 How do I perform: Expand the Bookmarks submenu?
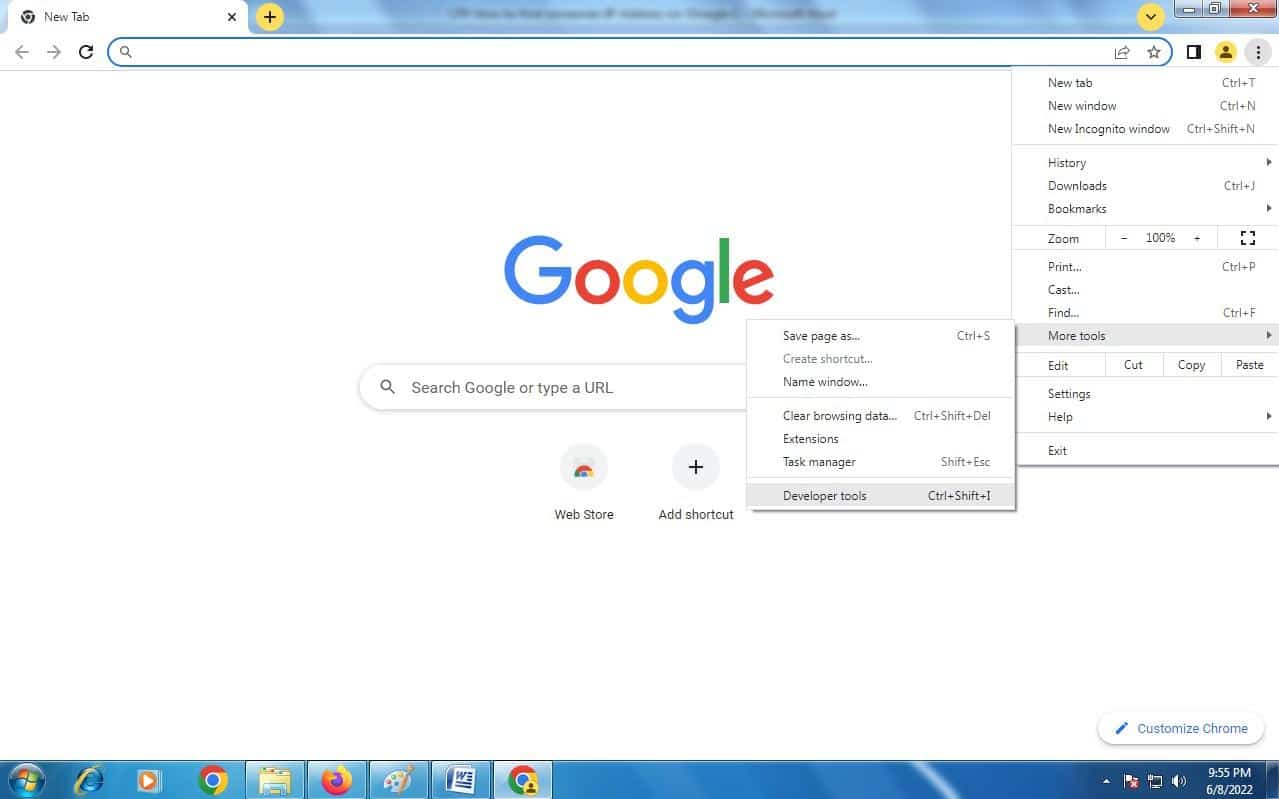(1268, 208)
